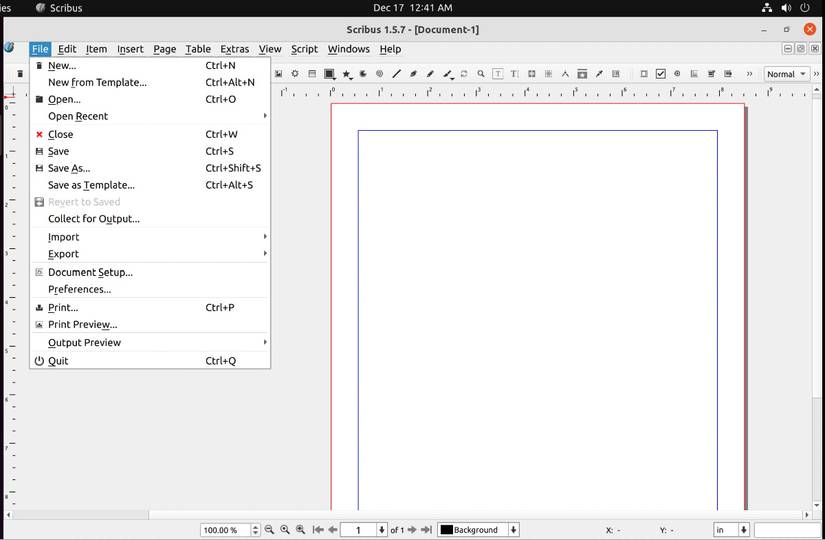Insert a PDF radio button field
The width and height of the screenshot is (825, 540).
pyautogui.click(x=677, y=74)
